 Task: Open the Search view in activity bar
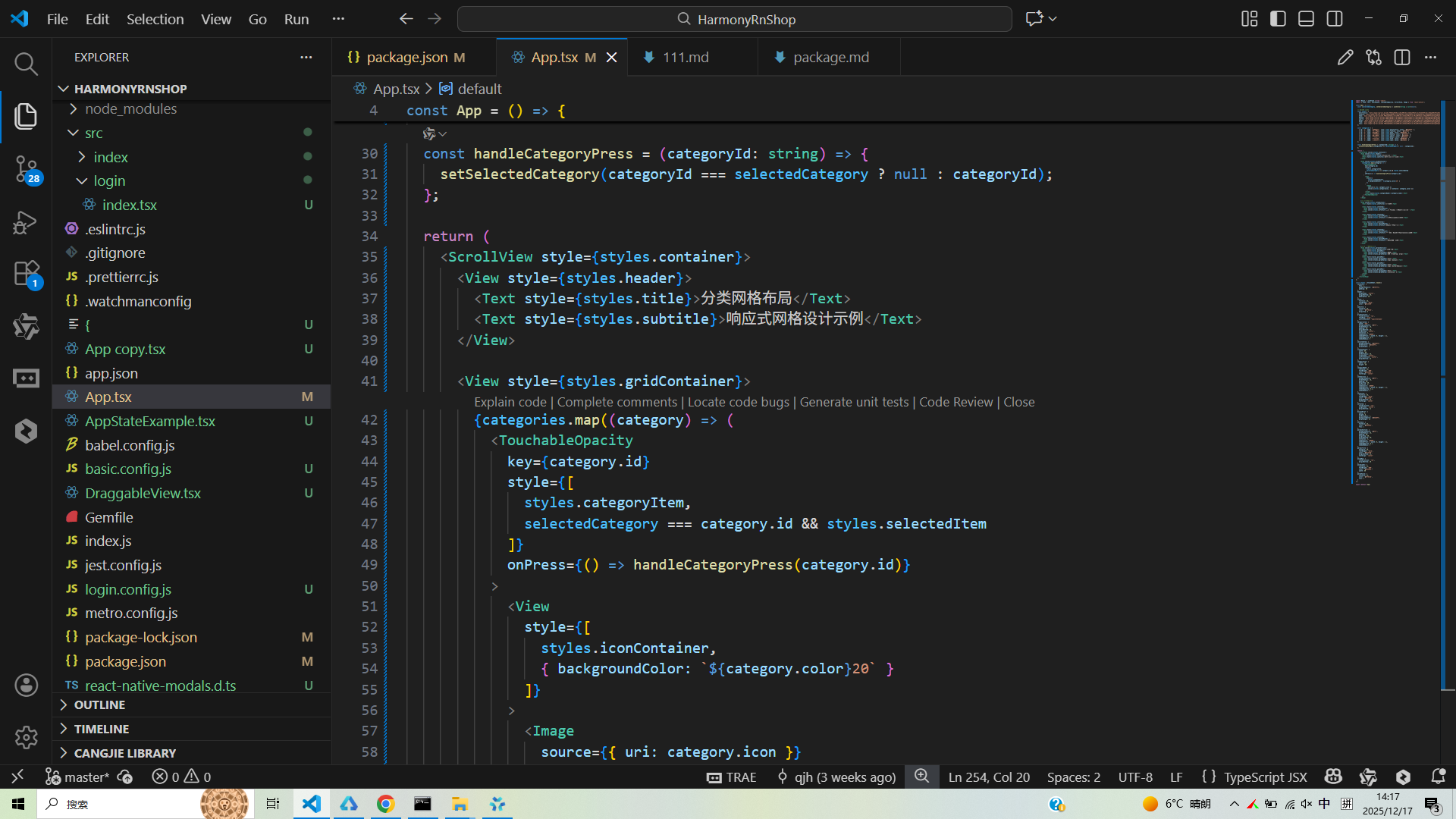click(x=26, y=64)
